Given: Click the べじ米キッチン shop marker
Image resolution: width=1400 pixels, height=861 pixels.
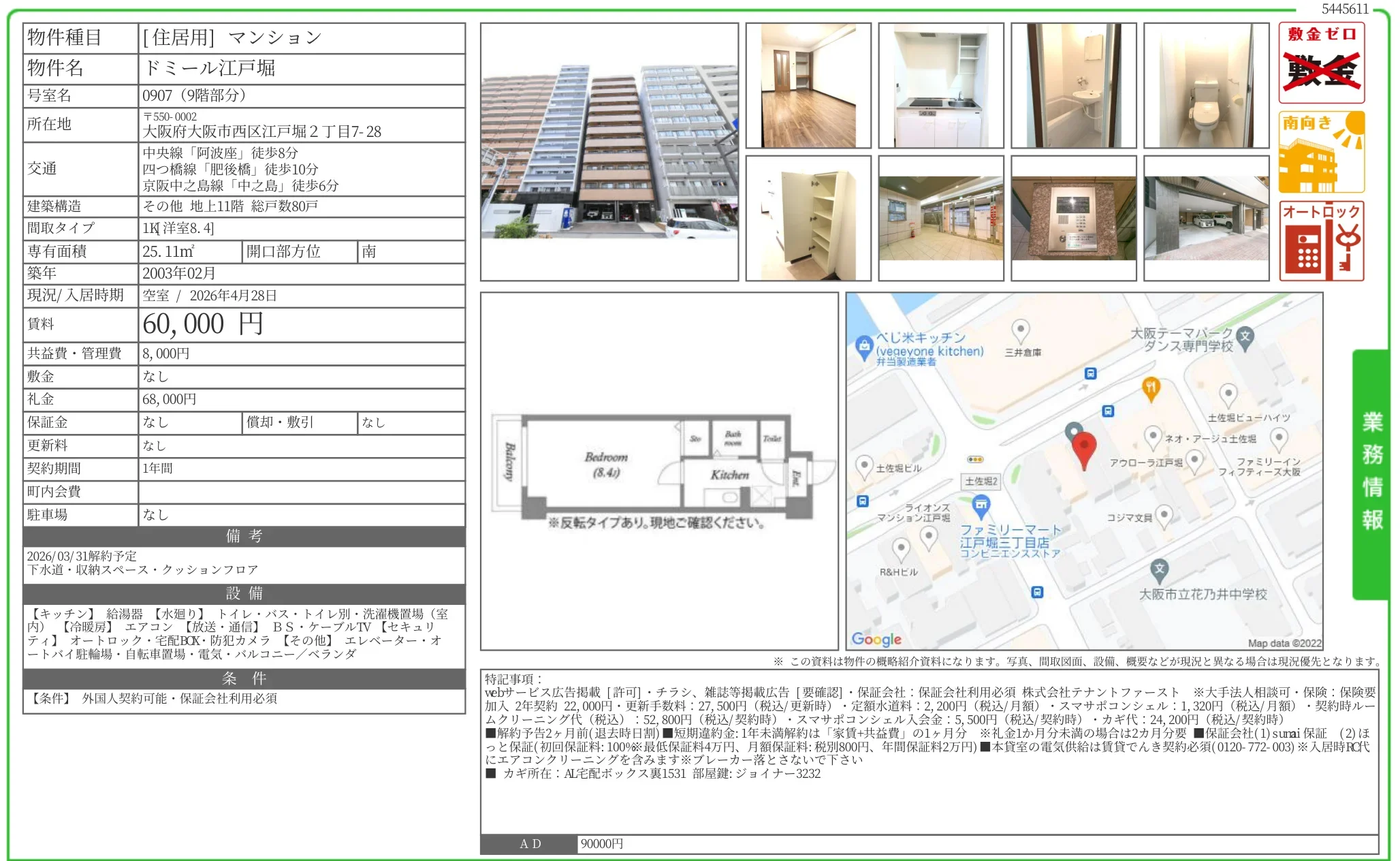Looking at the screenshot, I should [x=864, y=345].
